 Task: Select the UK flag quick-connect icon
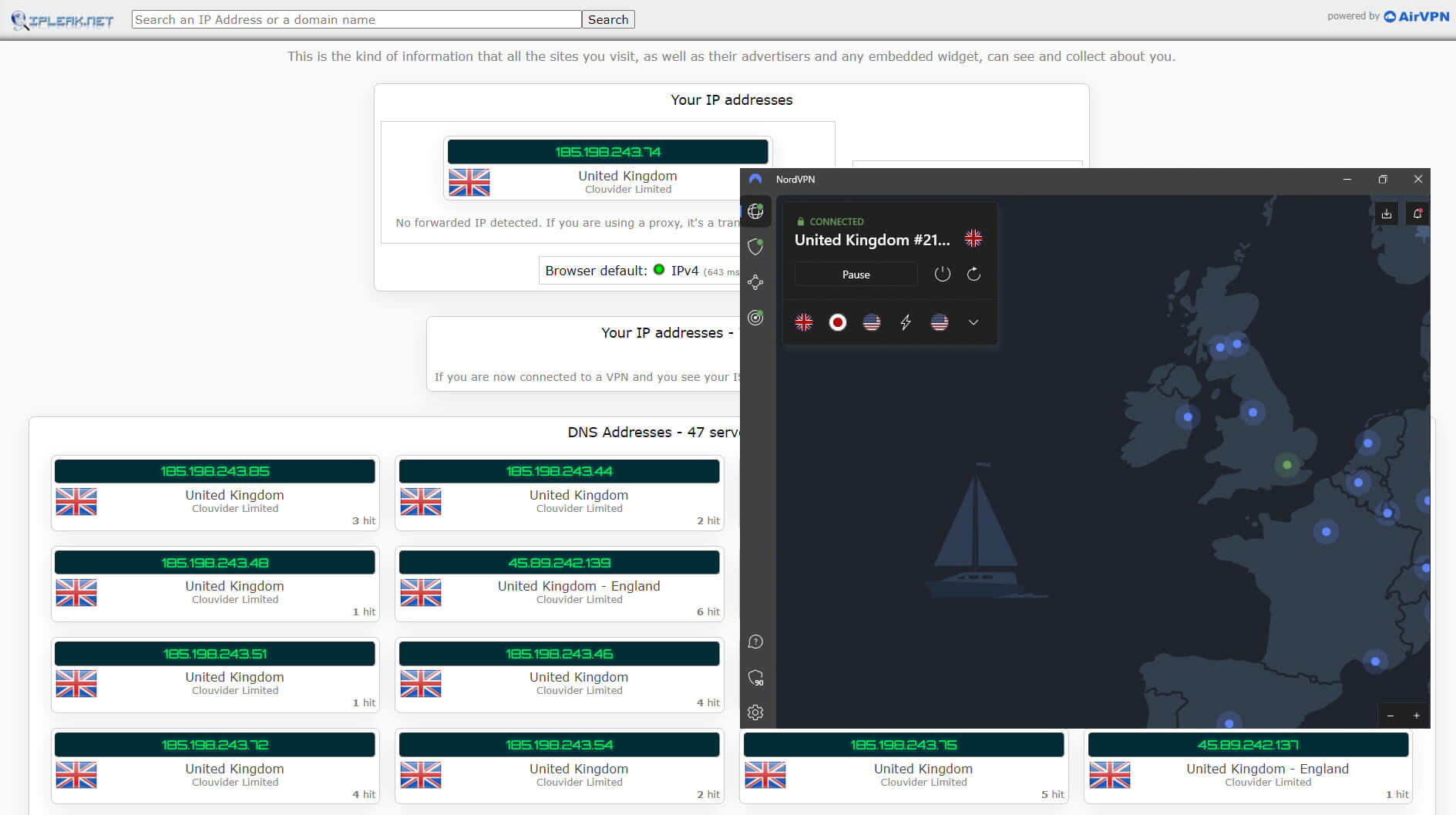[804, 322]
